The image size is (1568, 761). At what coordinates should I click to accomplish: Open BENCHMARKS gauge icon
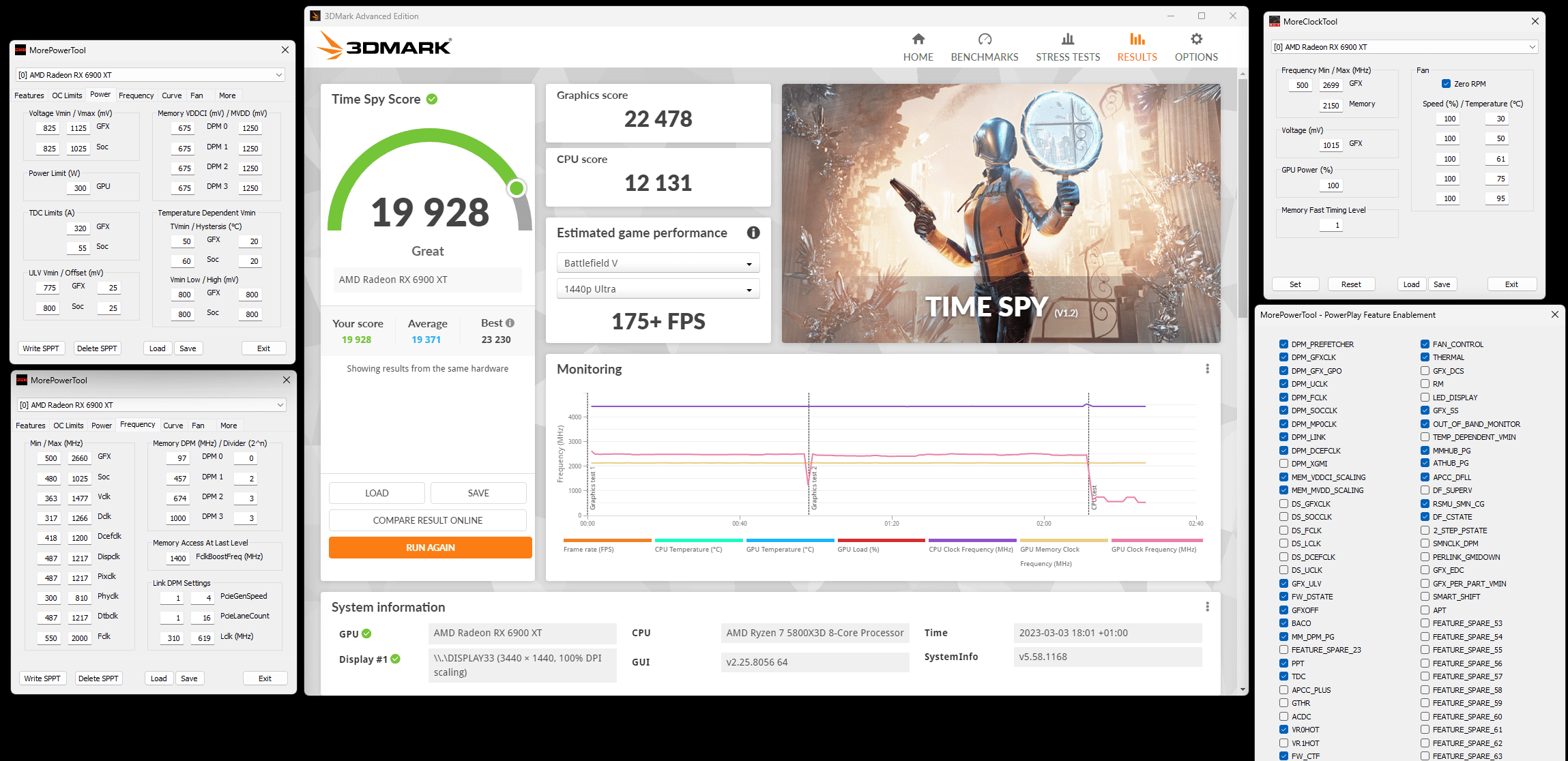click(985, 39)
